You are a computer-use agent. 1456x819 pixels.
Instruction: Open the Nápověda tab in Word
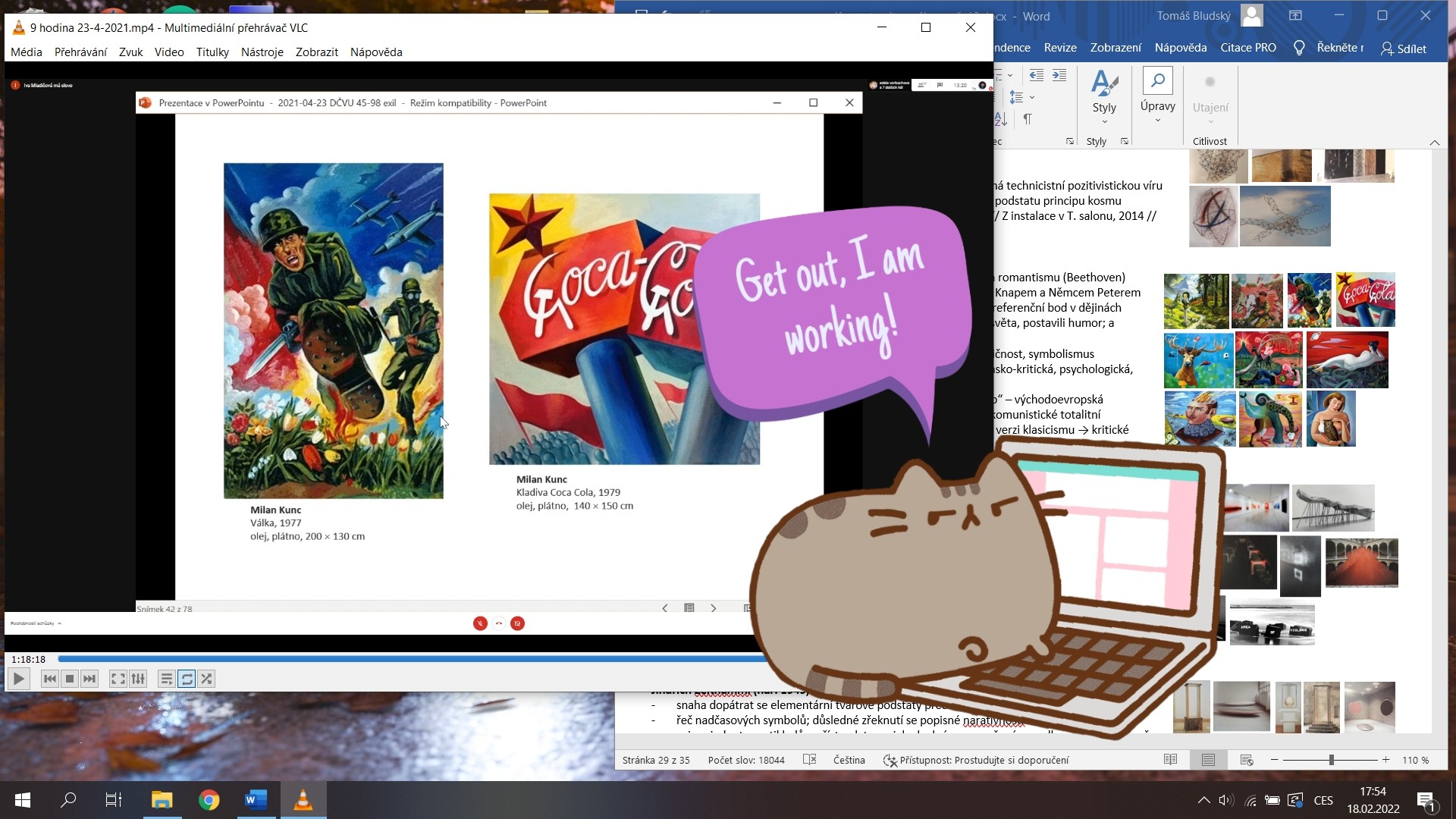pos(1181,48)
